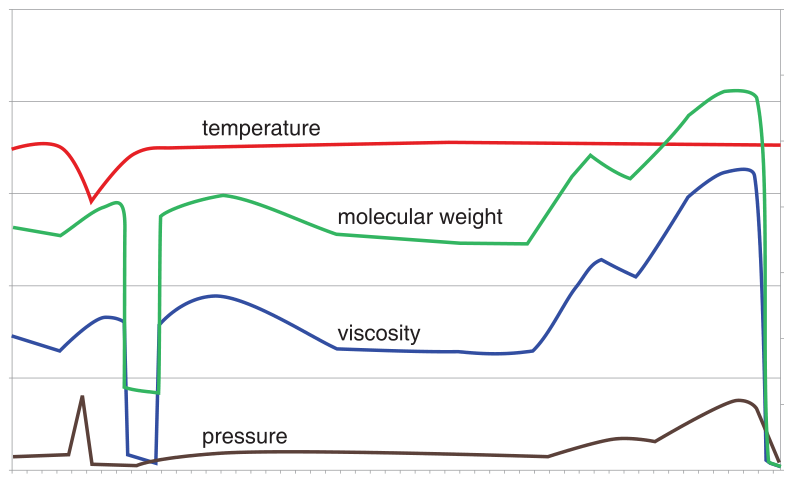
Task: Click the V-shaped dip in the red temperature line
Action: pyautogui.click(x=92, y=201)
